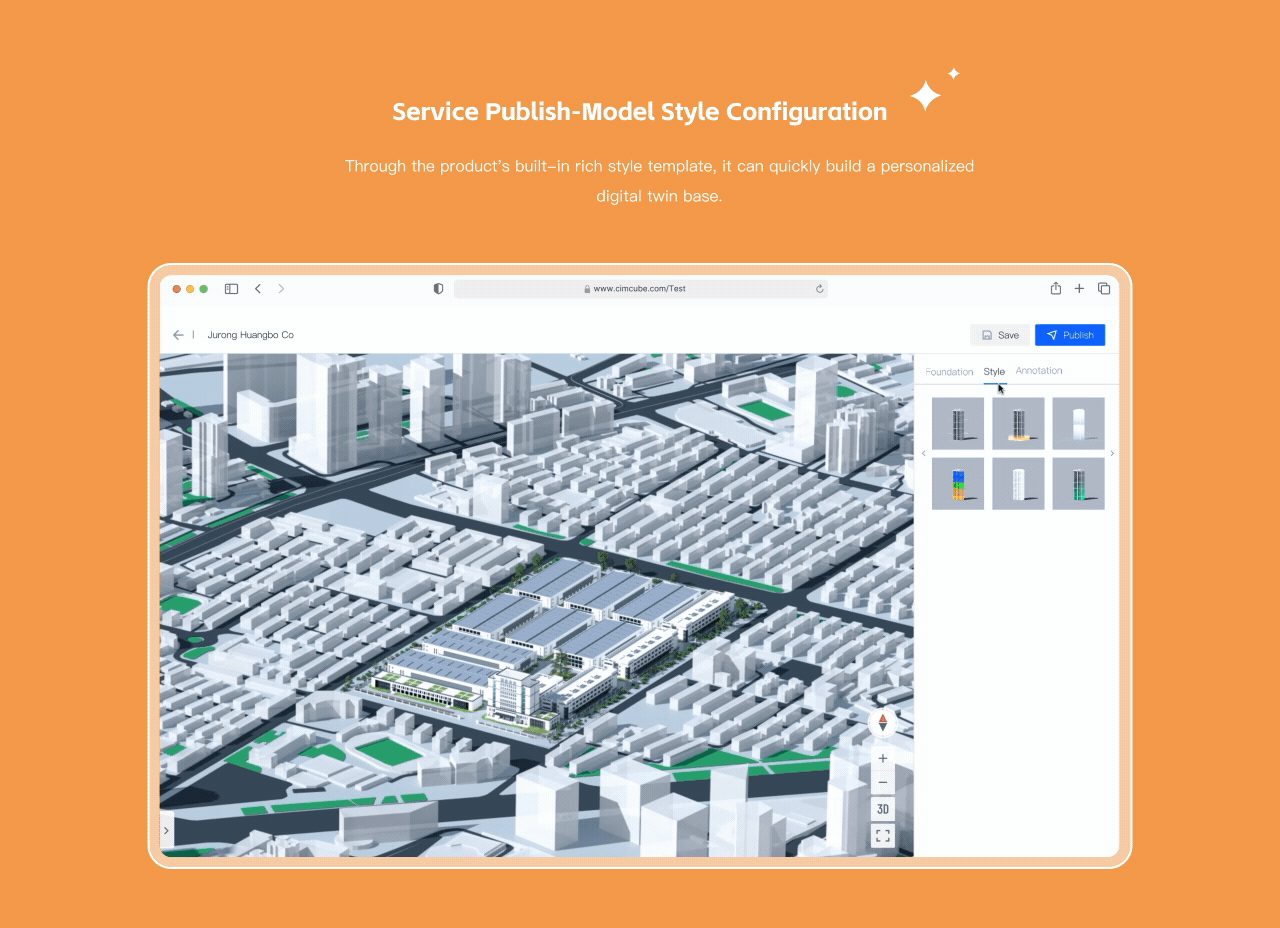Go forward with the browser forward arrow
The width and height of the screenshot is (1280, 928).
pos(281,289)
